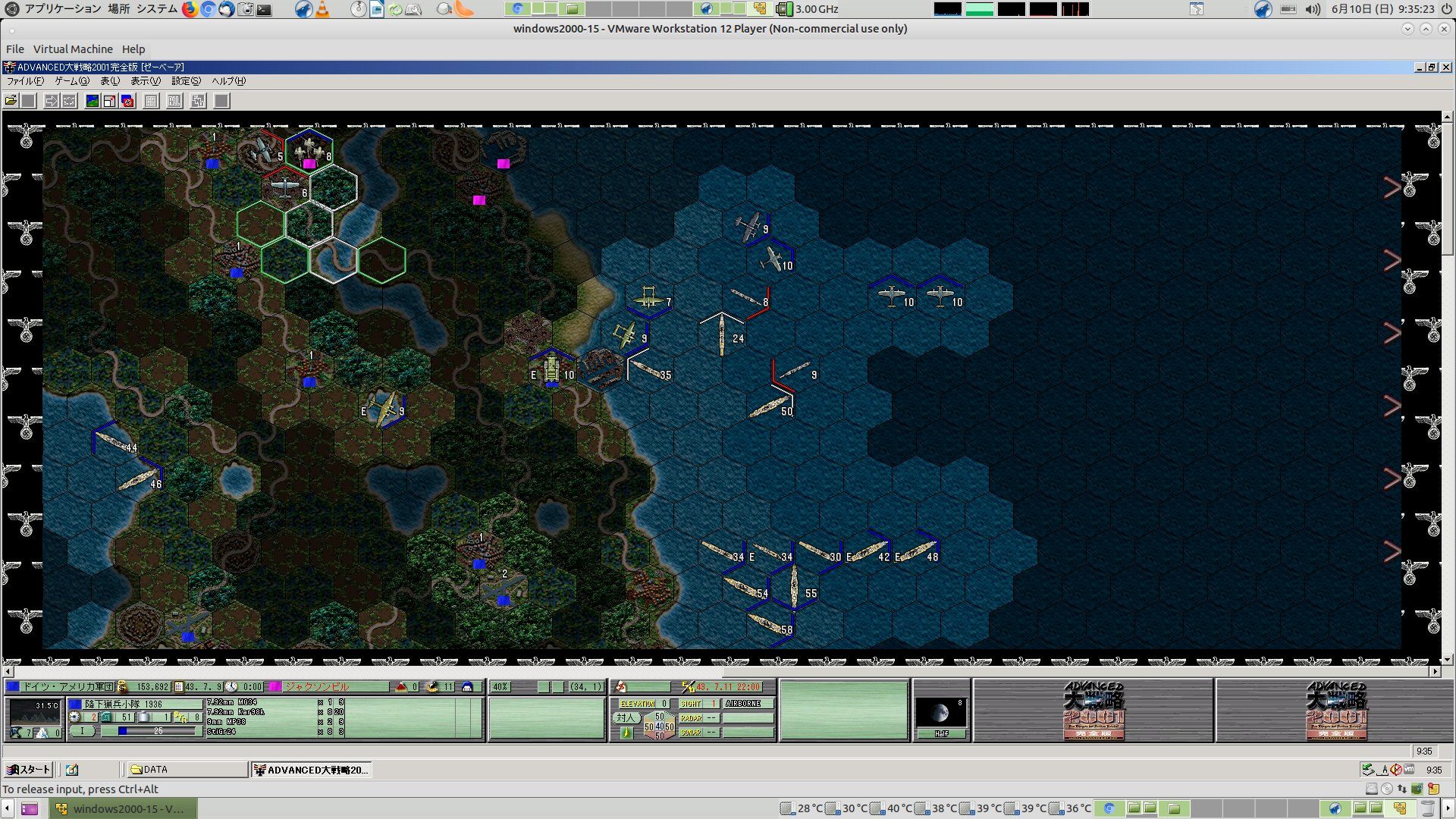Open the 表示(V) menu
This screenshot has height=819, width=1456.
145,81
